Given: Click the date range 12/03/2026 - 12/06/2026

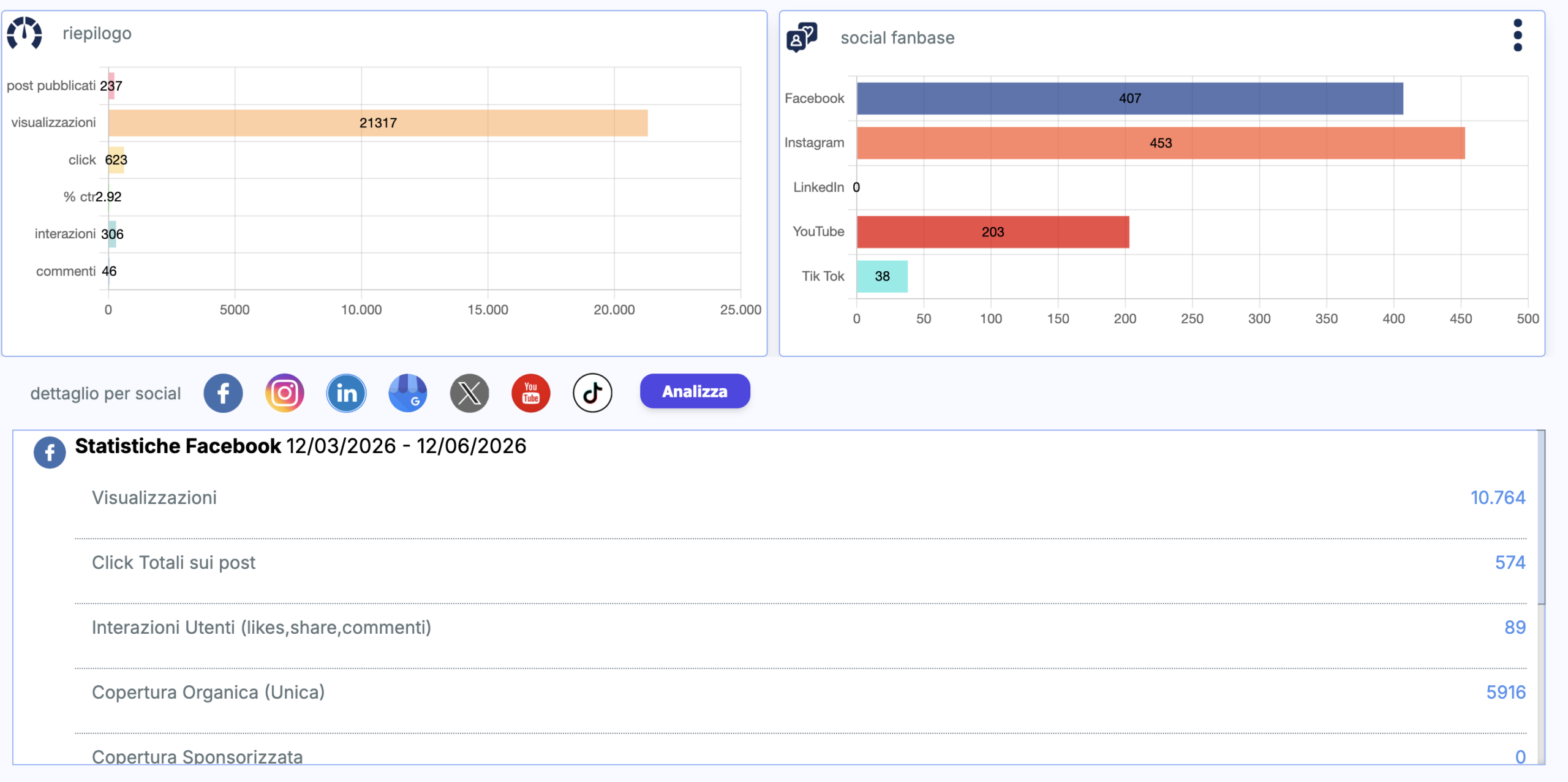Looking at the screenshot, I should tap(406, 446).
